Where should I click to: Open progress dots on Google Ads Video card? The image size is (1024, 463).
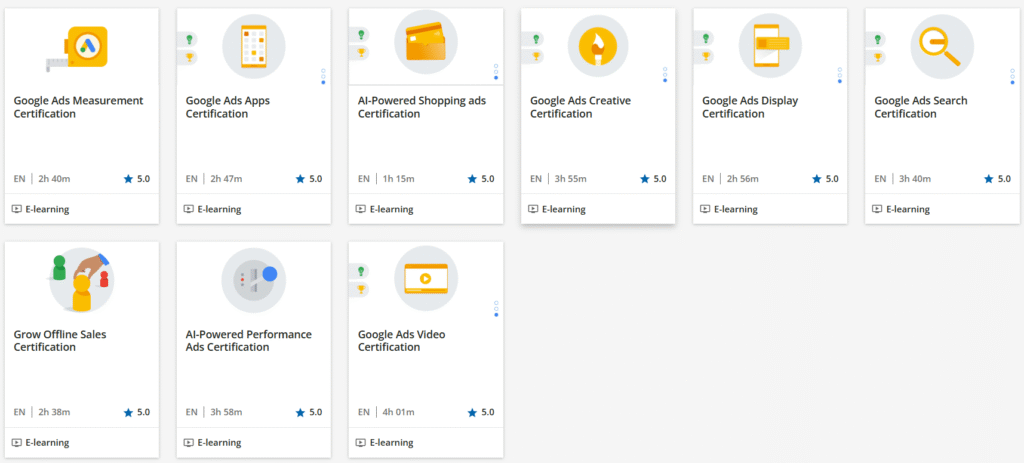496,308
